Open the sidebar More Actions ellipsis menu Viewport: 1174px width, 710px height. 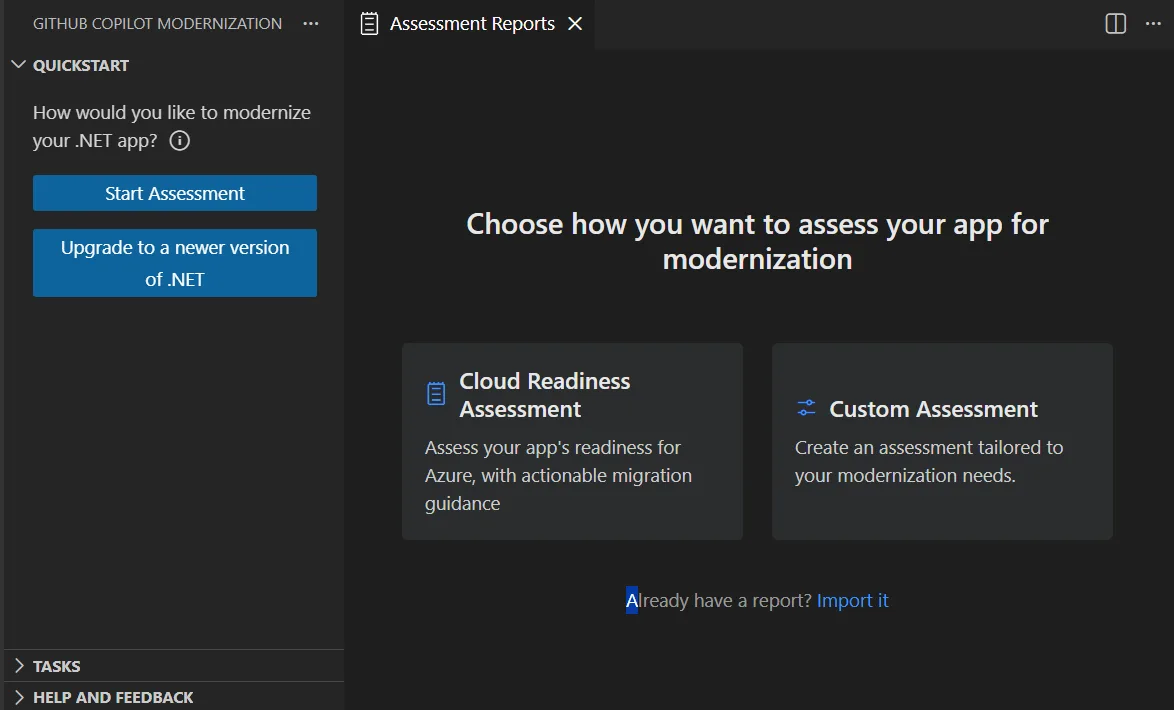coord(310,23)
